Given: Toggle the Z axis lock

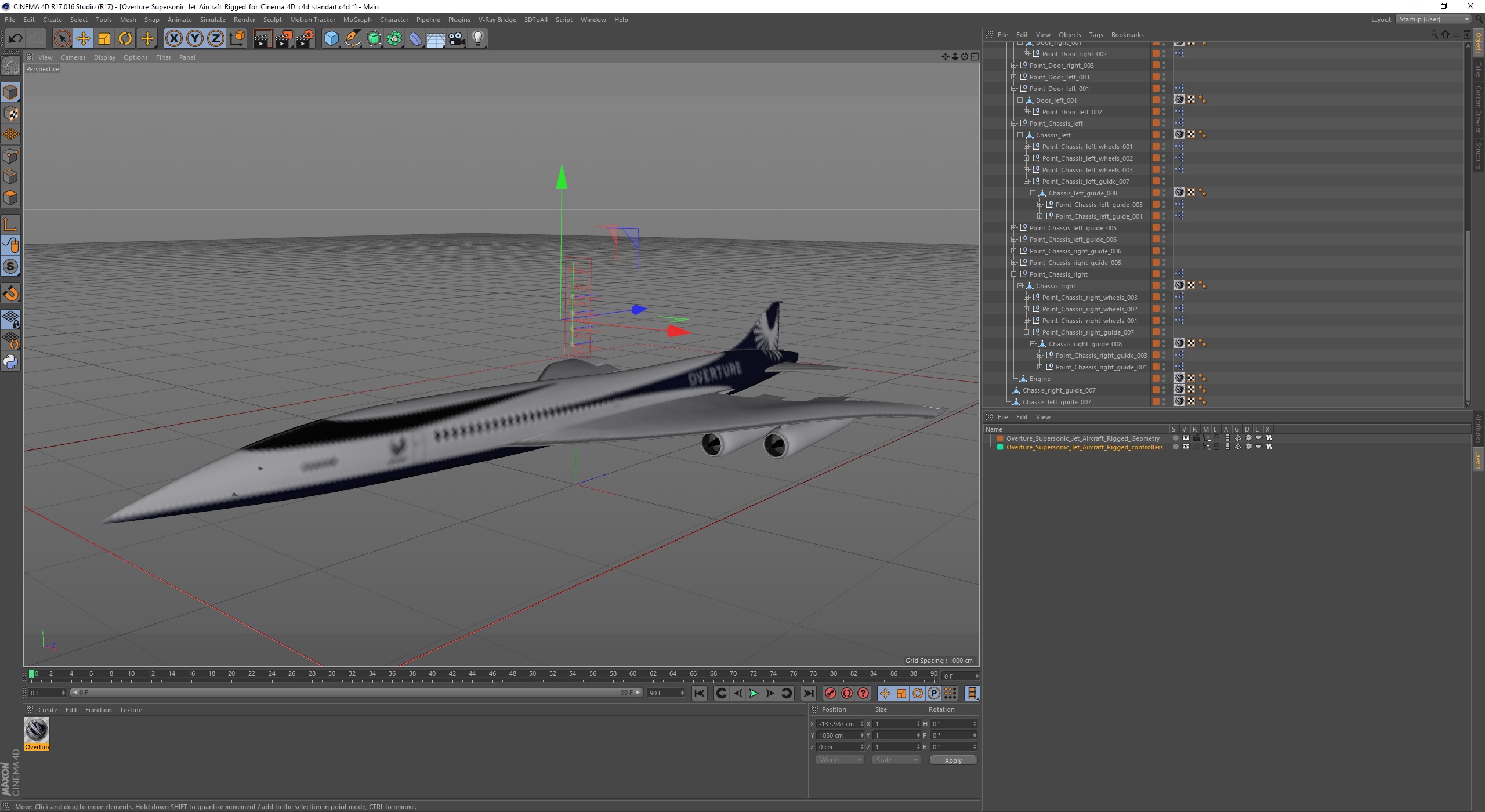Looking at the screenshot, I should tap(216, 39).
